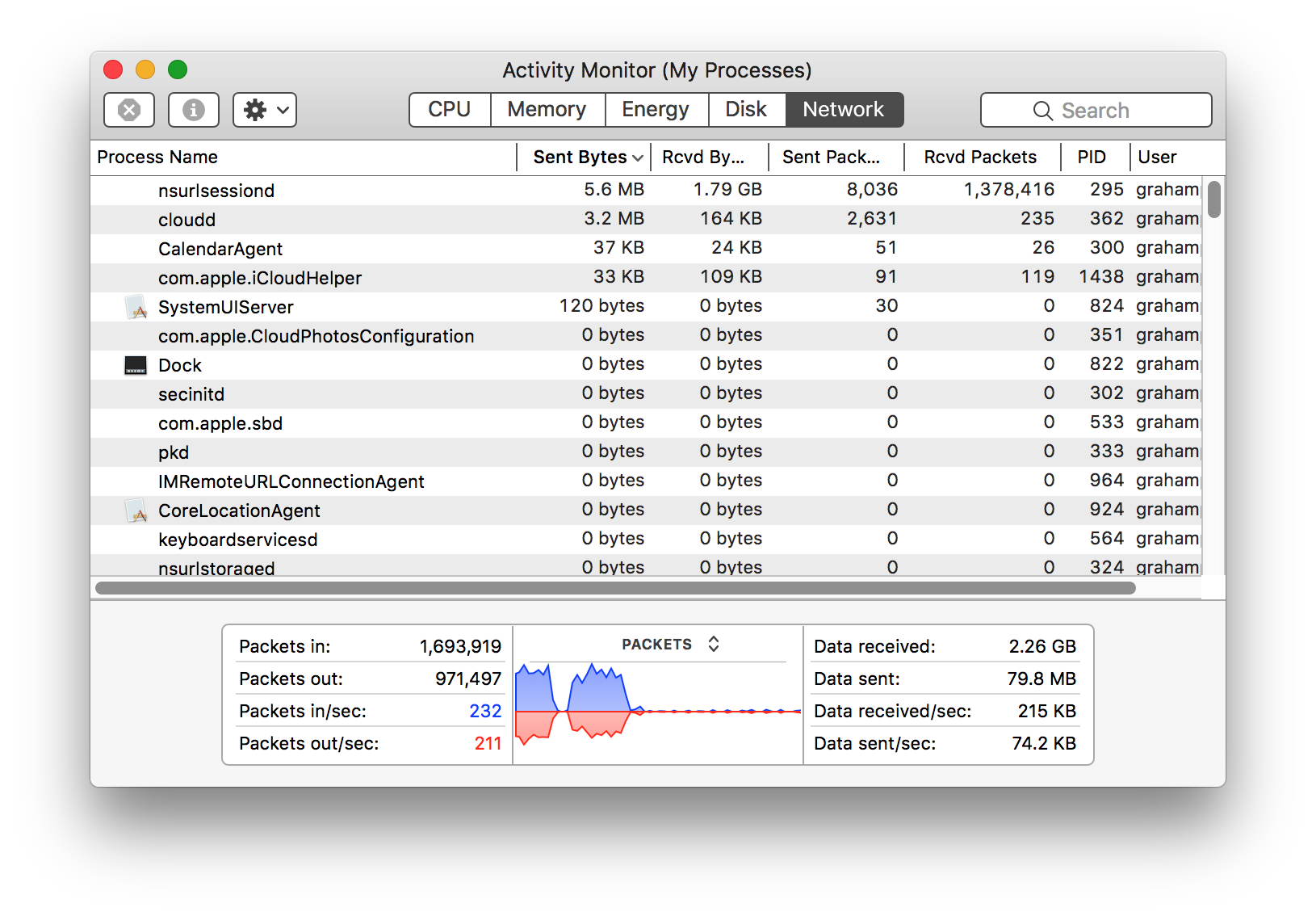1316x916 pixels.
Task: Click the 120 bytes cell for SystemUIServer
Action: 601,306
